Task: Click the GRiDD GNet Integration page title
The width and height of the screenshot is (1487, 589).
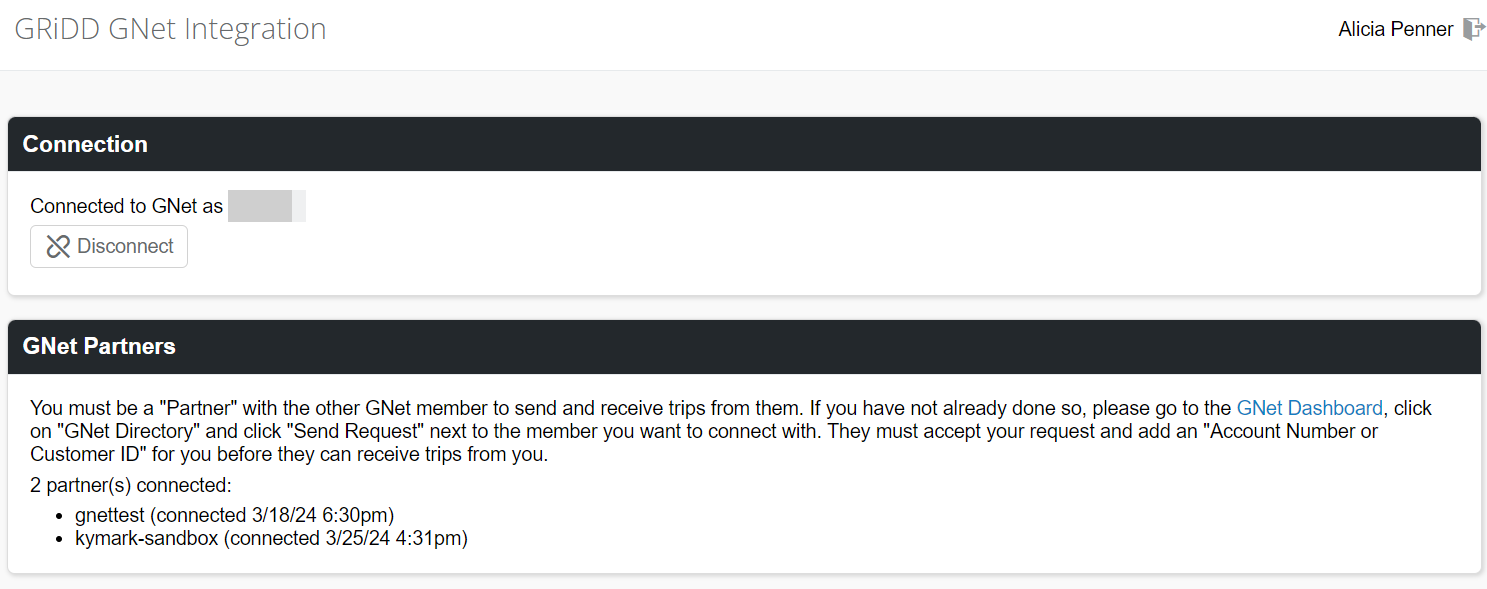Action: (170, 29)
